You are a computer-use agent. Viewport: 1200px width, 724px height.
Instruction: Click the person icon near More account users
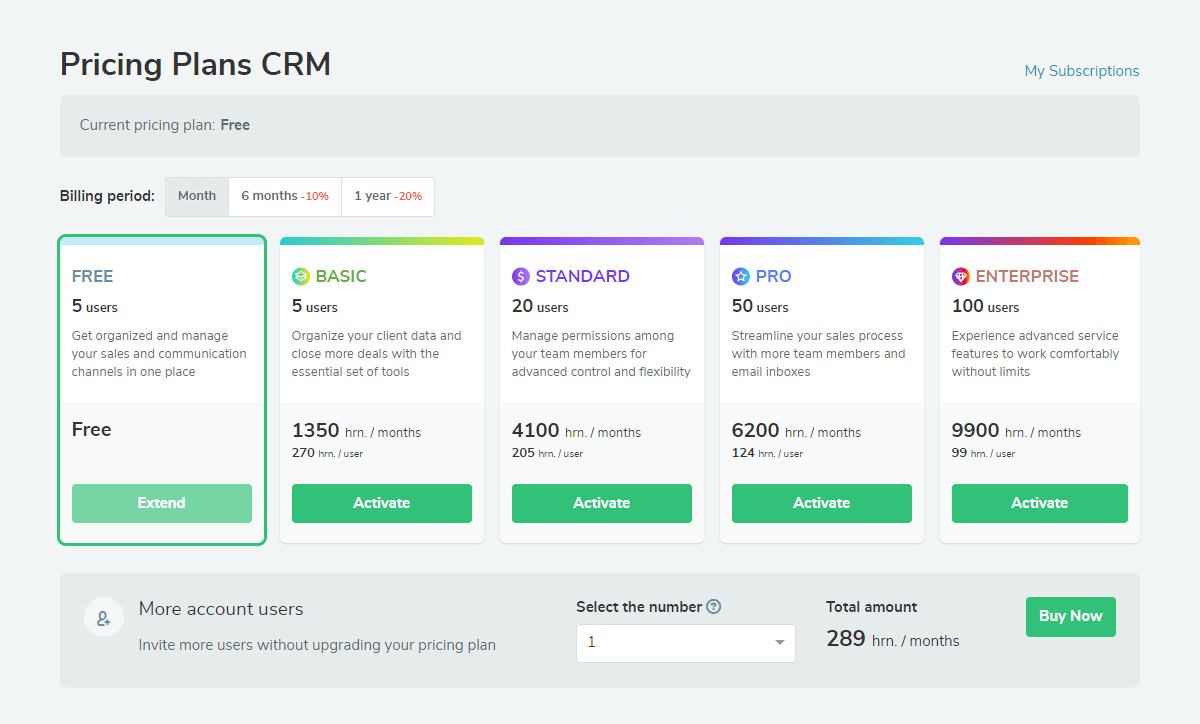[x=104, y=617]
